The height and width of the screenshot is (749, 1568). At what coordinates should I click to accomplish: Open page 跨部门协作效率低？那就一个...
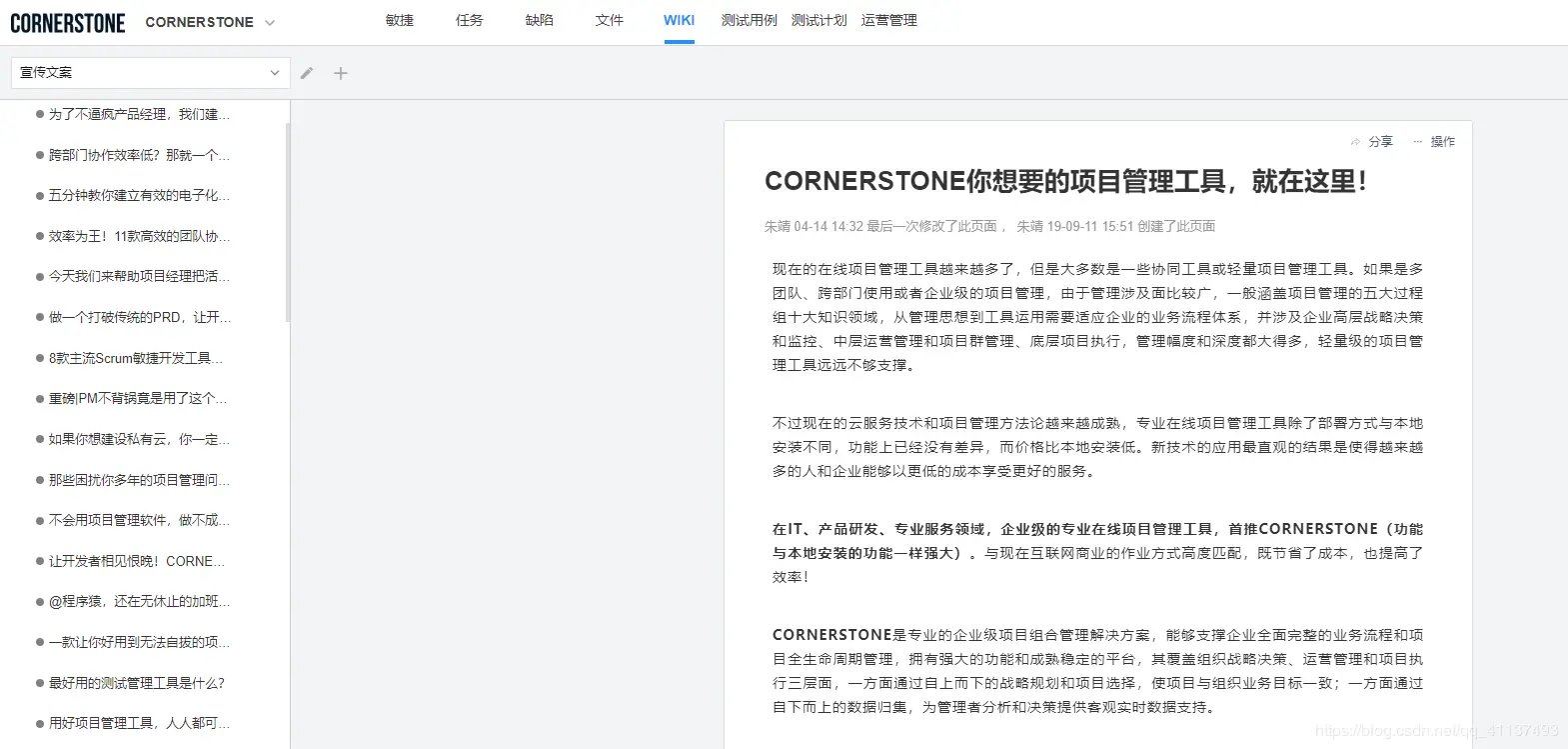139,155
